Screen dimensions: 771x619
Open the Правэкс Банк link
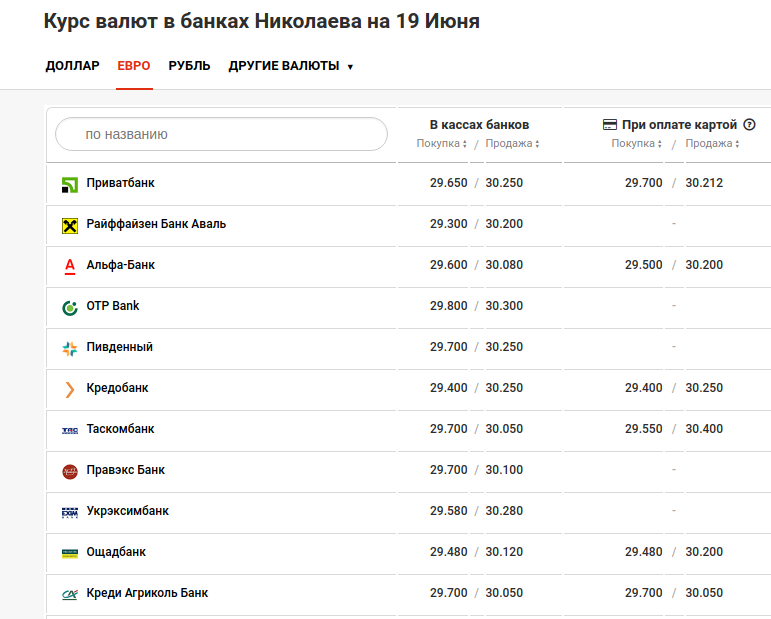[x=125, y=470]
